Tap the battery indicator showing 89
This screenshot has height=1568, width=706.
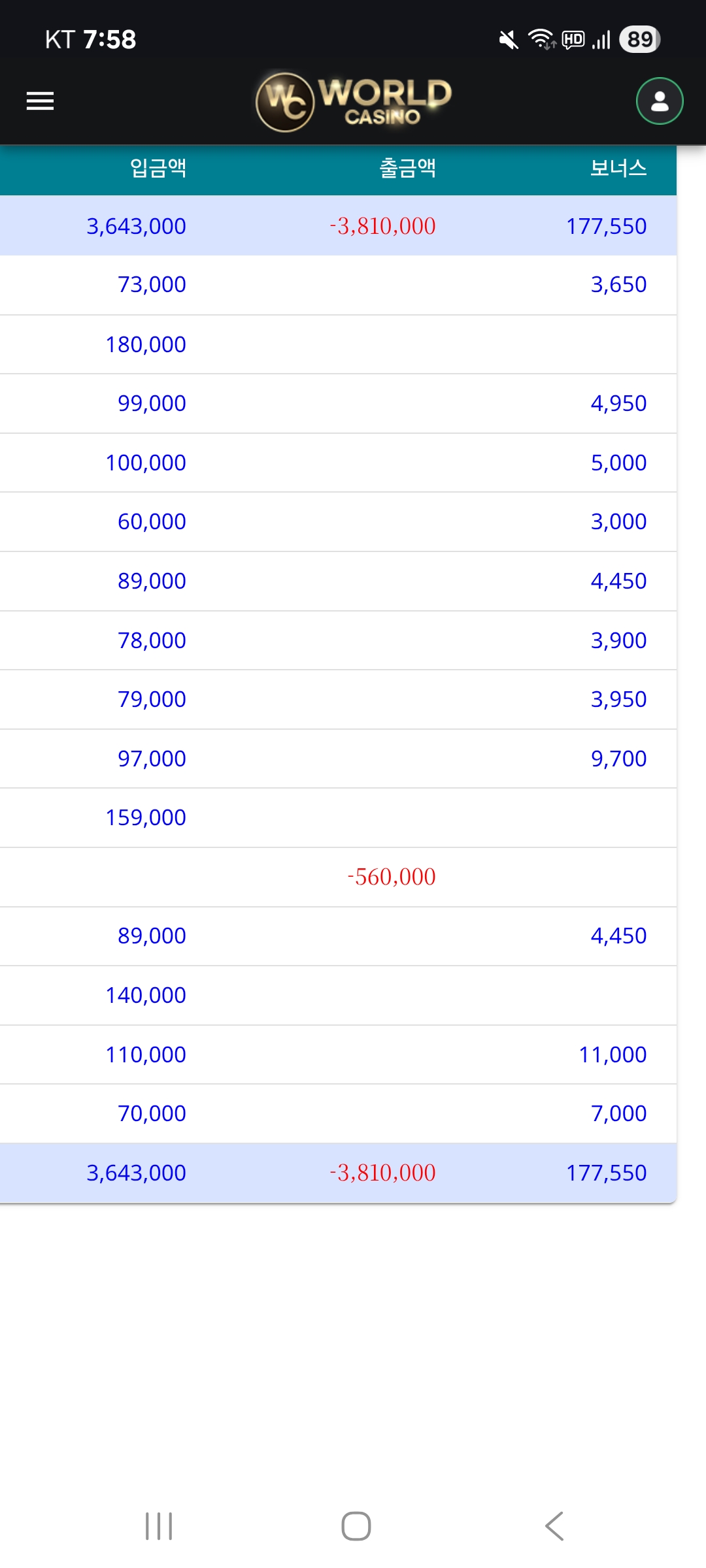click(x=639, y=39)
